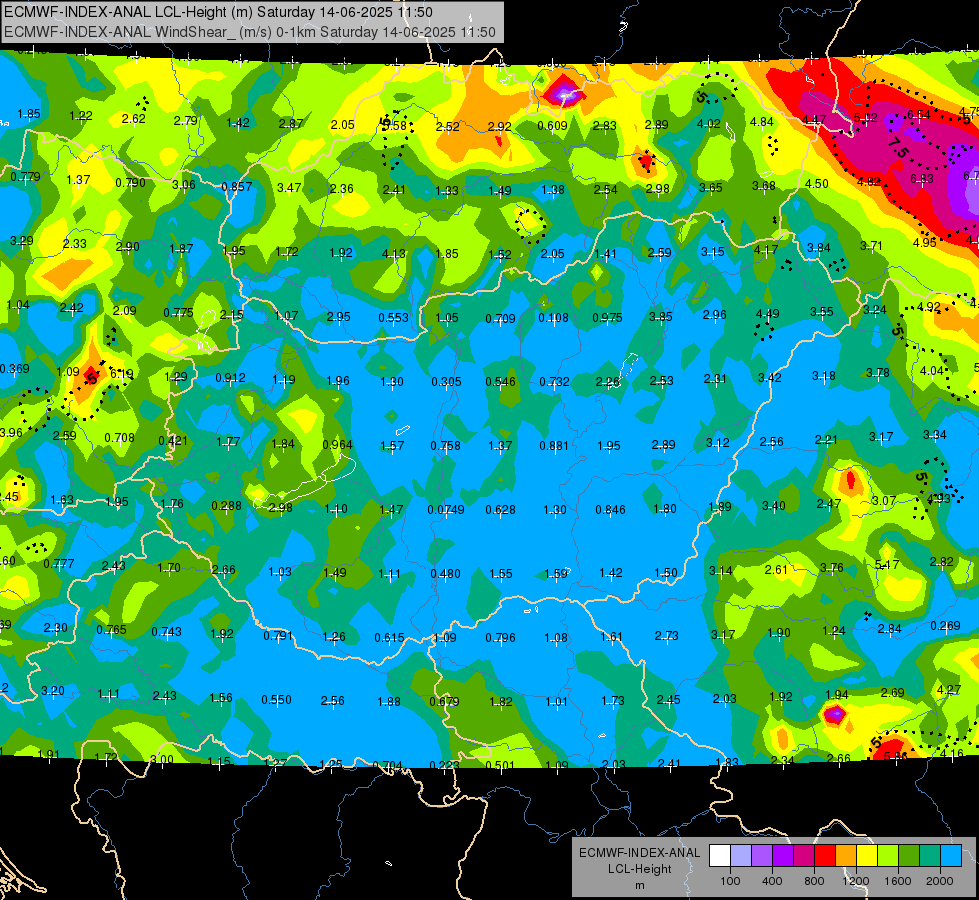
Task: Click the lime green legend swatch
Action: pyautogui.click(x=888, y=855)
